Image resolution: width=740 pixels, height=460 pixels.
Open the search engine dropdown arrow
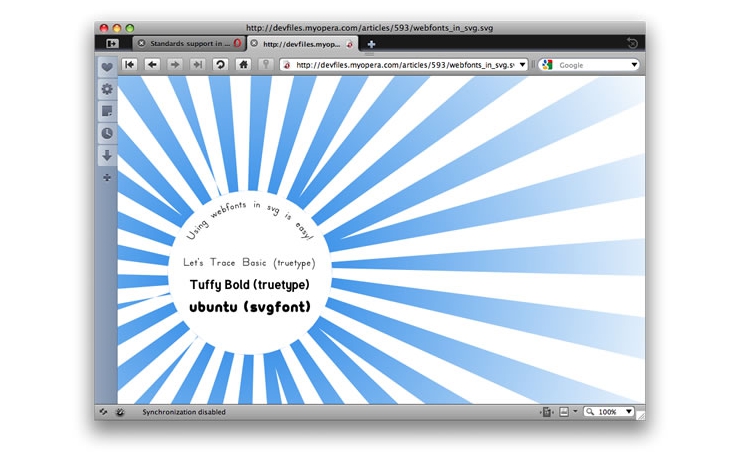634,65
